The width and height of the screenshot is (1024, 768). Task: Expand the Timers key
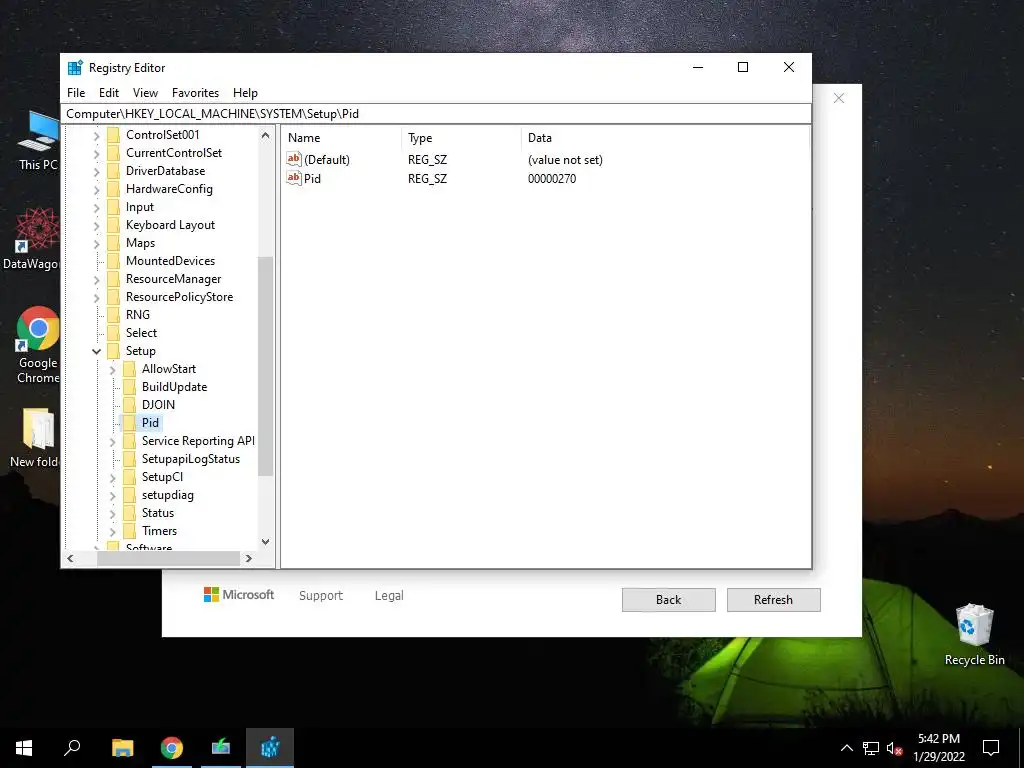[112, 532]
